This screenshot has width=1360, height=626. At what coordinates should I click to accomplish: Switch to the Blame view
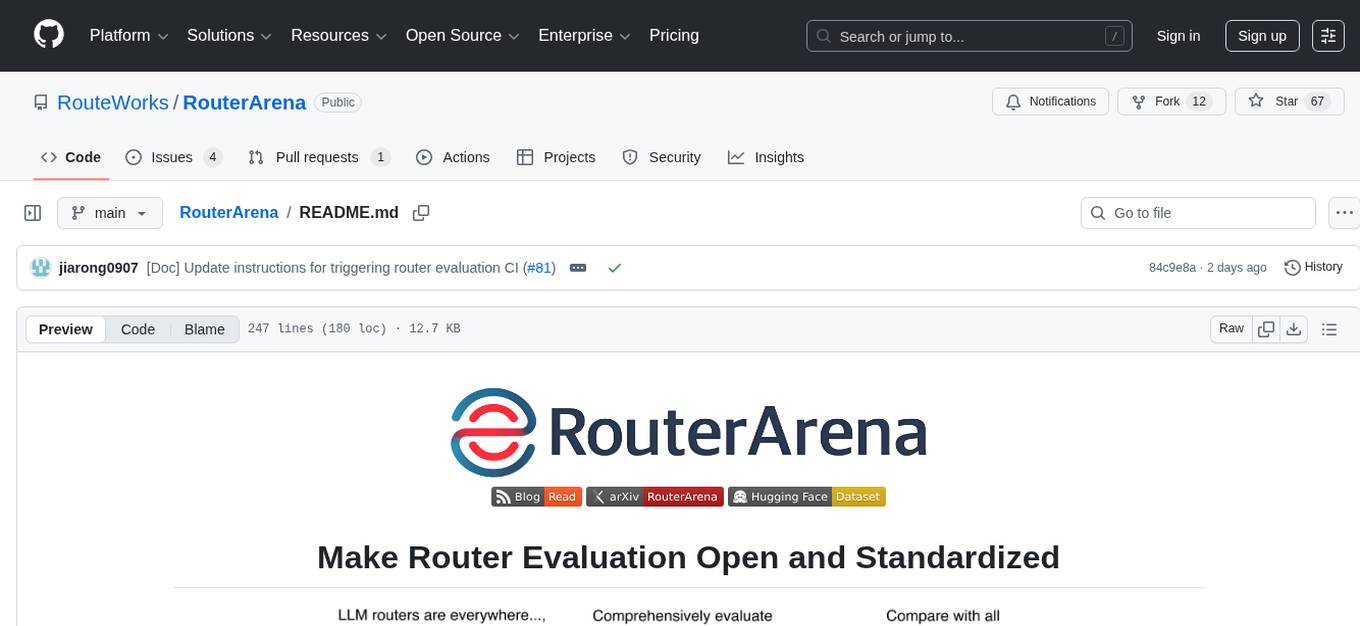point(204,329)
